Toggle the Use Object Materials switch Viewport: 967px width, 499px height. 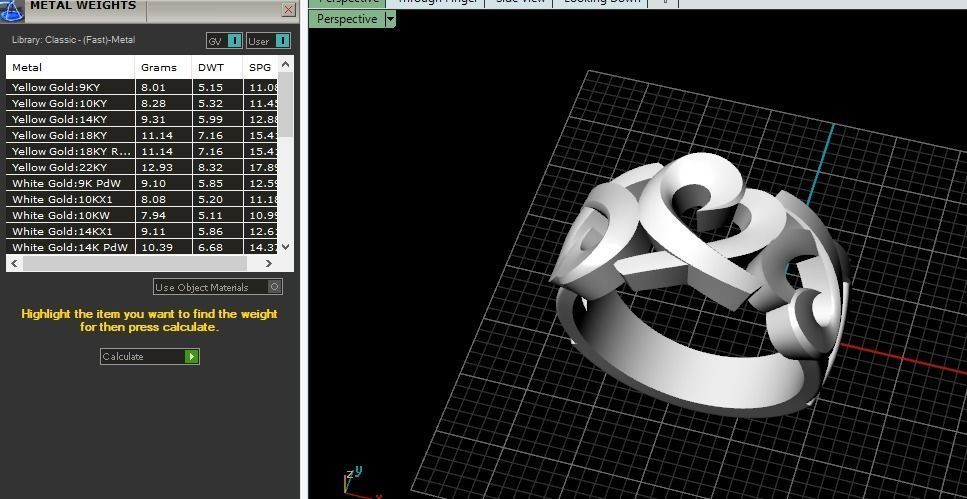275,287
